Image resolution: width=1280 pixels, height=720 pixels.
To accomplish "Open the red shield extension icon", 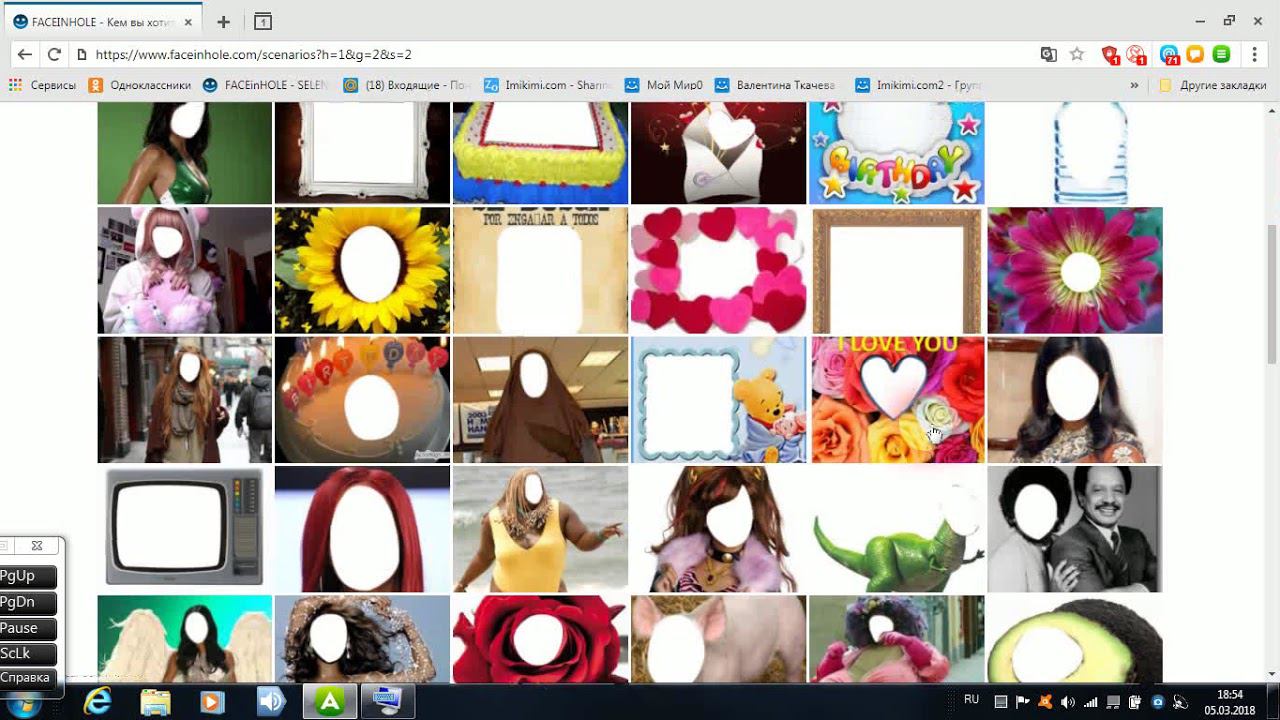I will (x=1109, y=55).
